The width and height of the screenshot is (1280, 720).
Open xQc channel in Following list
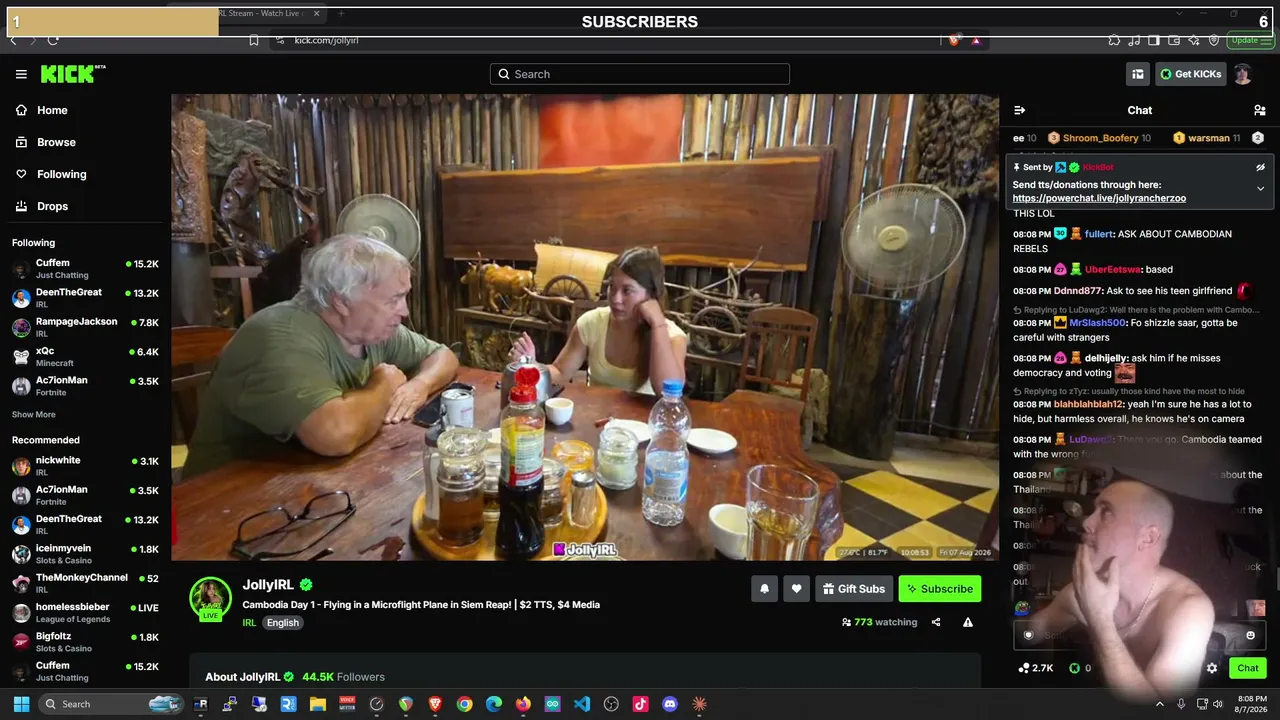coord(85,356)
